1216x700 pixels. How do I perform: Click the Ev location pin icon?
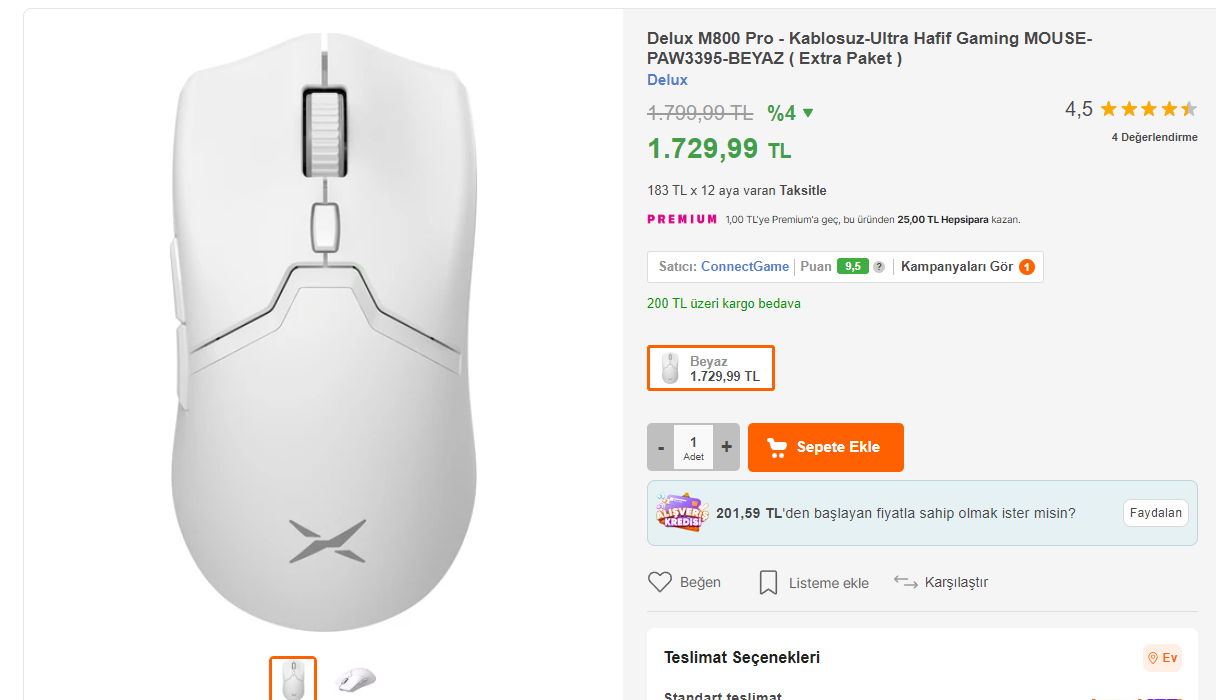click(x=1153, y=658)
